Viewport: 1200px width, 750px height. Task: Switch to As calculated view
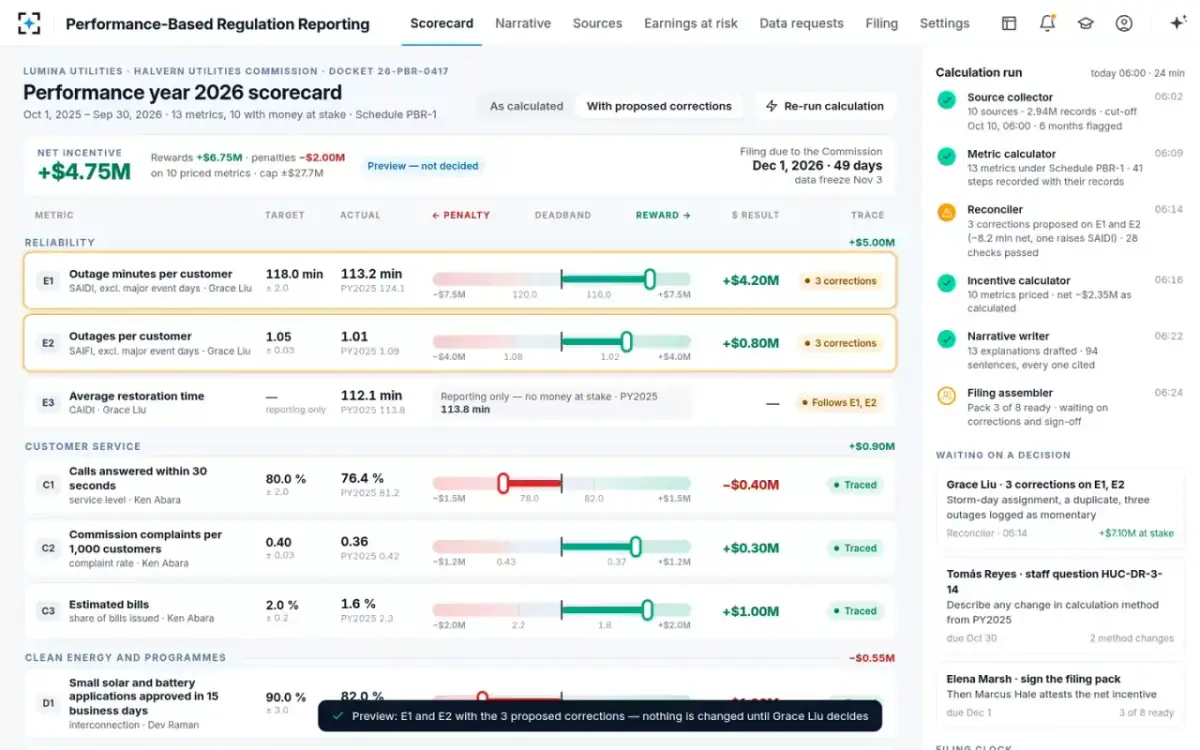pyautogui.click(x=526, y=106)
